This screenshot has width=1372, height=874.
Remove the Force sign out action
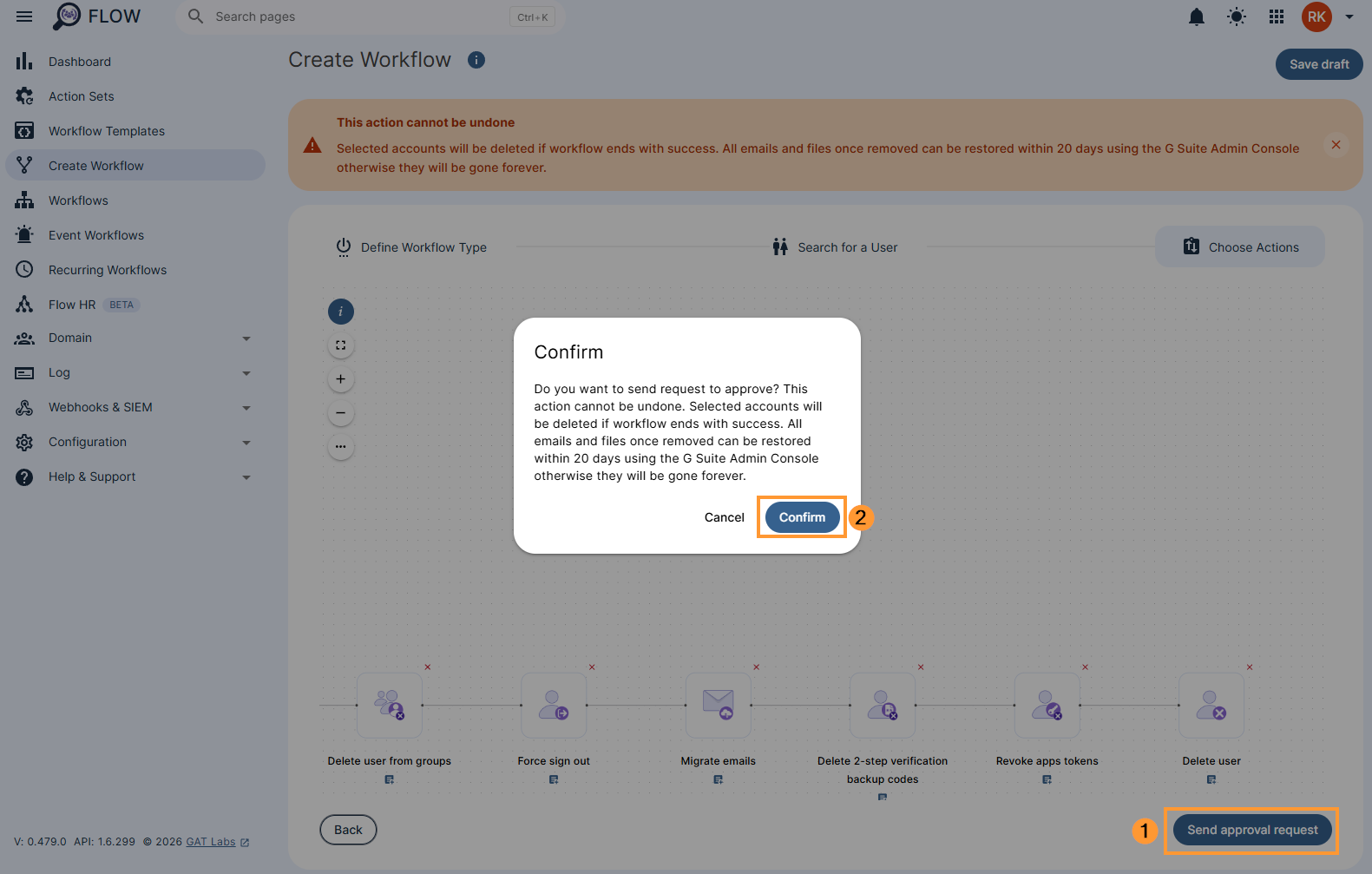592,667
